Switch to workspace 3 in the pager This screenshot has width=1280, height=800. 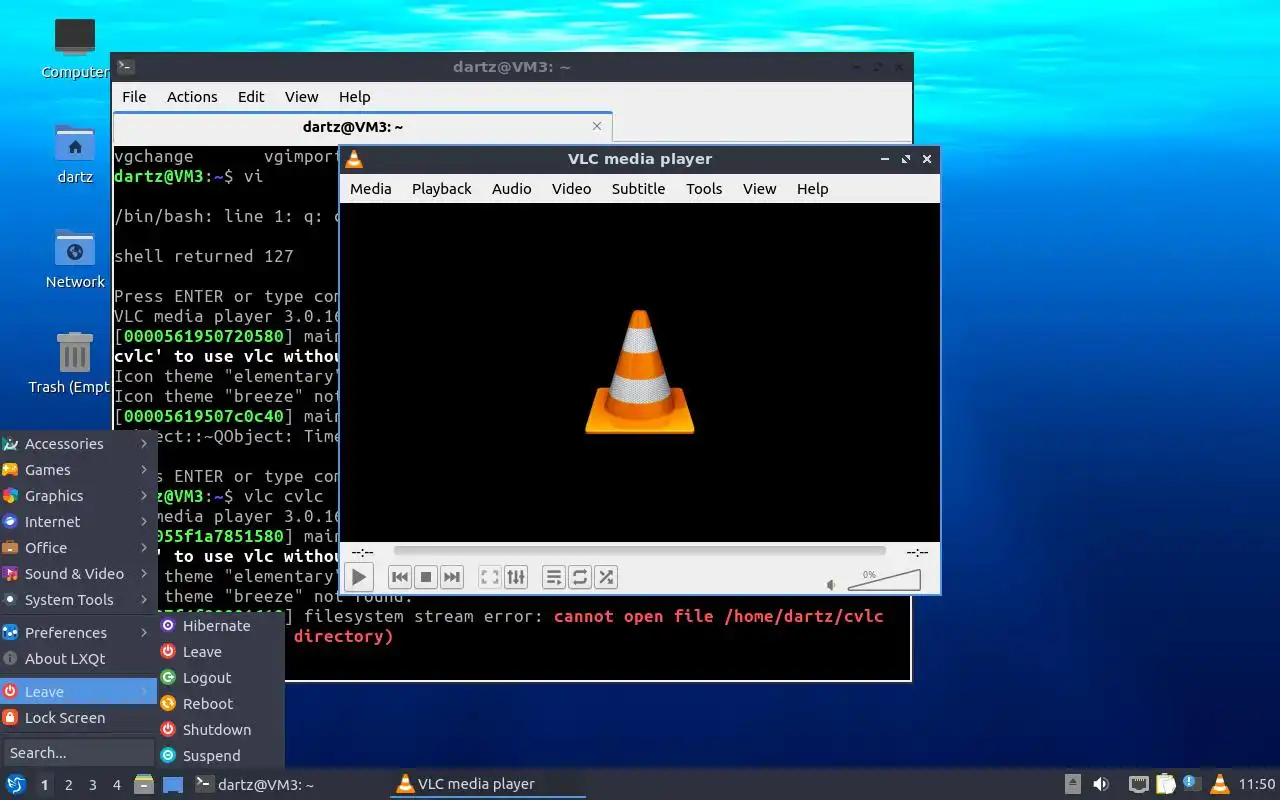92,785
